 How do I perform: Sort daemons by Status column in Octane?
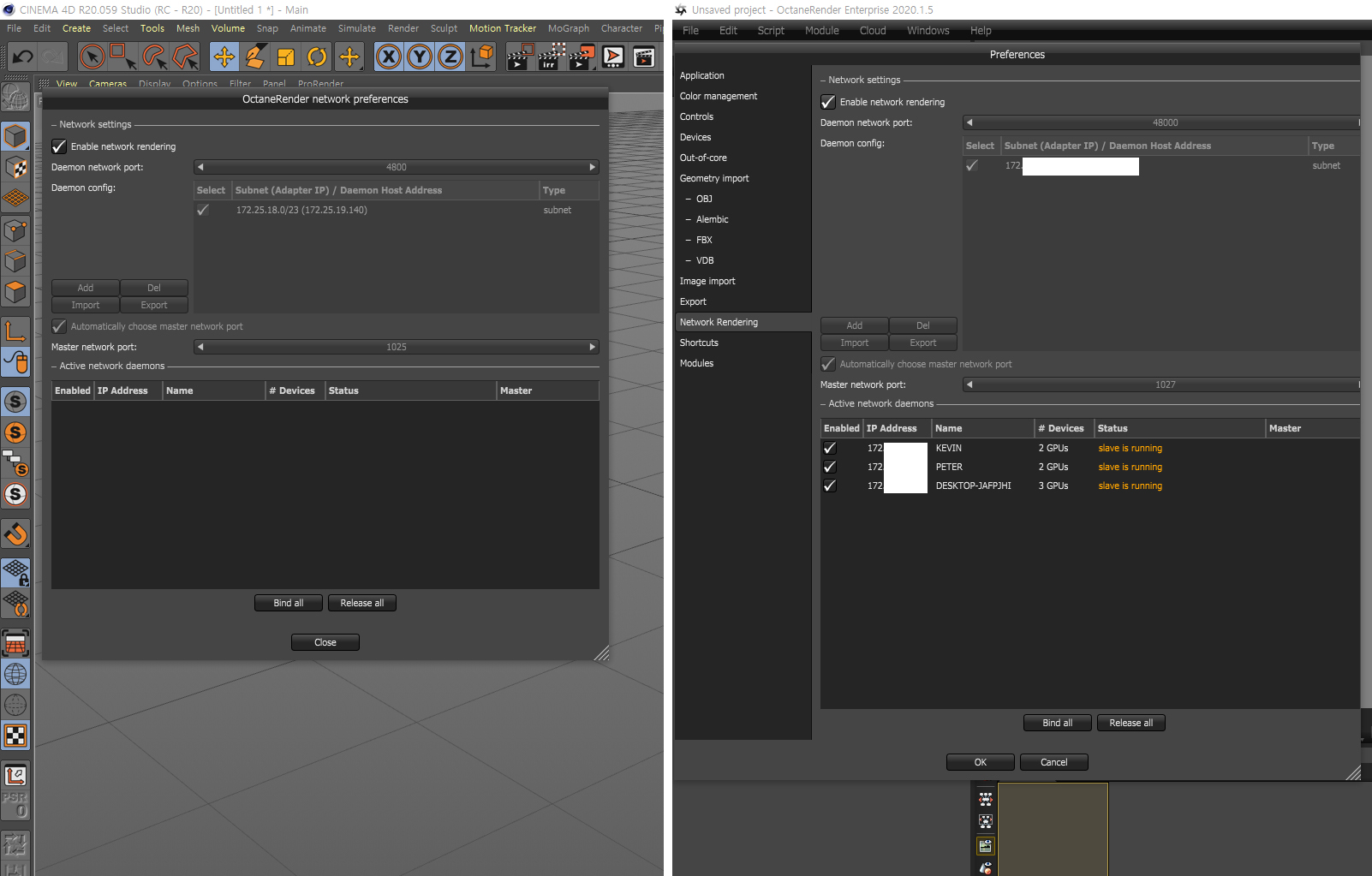1179,428
